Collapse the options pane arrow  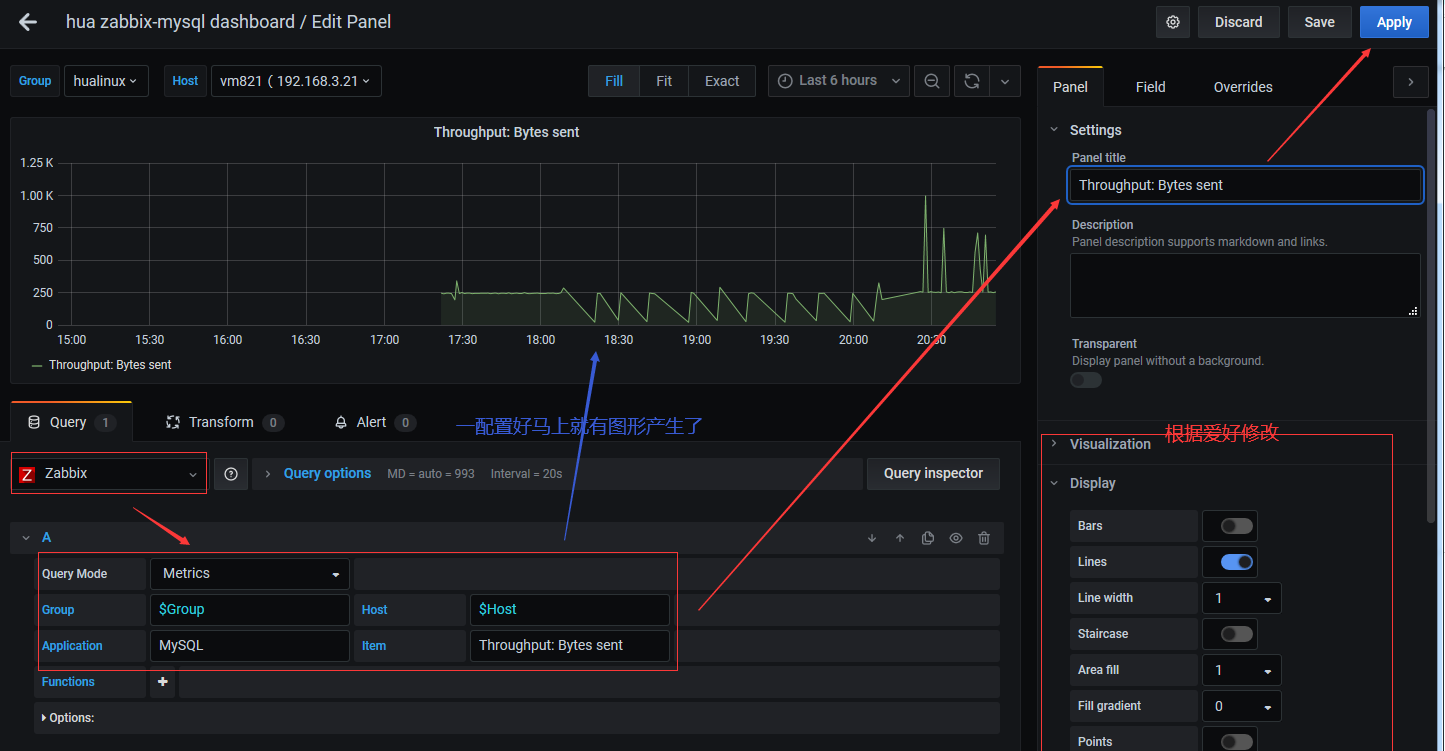click(x=1410, y=82)
